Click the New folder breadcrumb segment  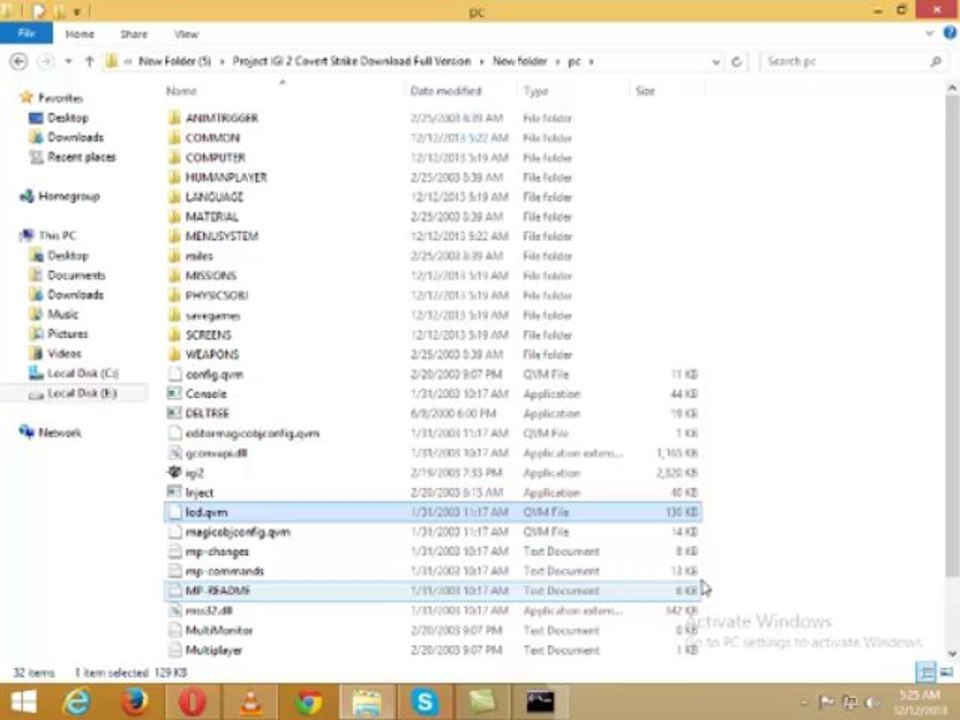click(519, 61)
